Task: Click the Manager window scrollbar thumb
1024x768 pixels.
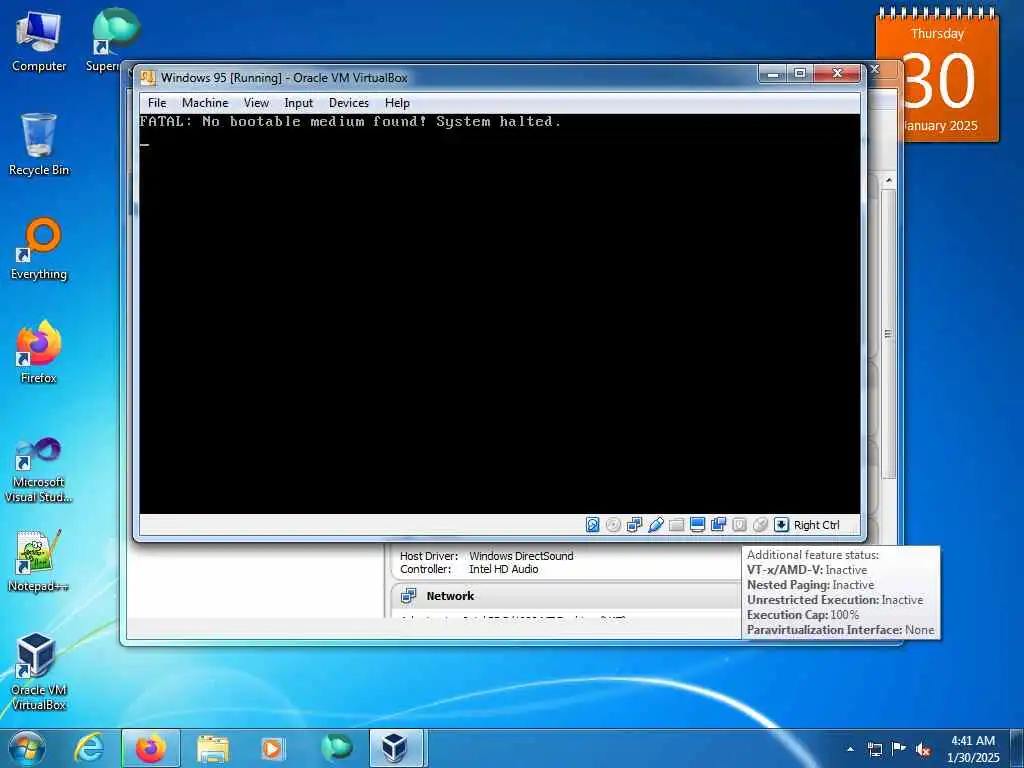Action: 888,334
